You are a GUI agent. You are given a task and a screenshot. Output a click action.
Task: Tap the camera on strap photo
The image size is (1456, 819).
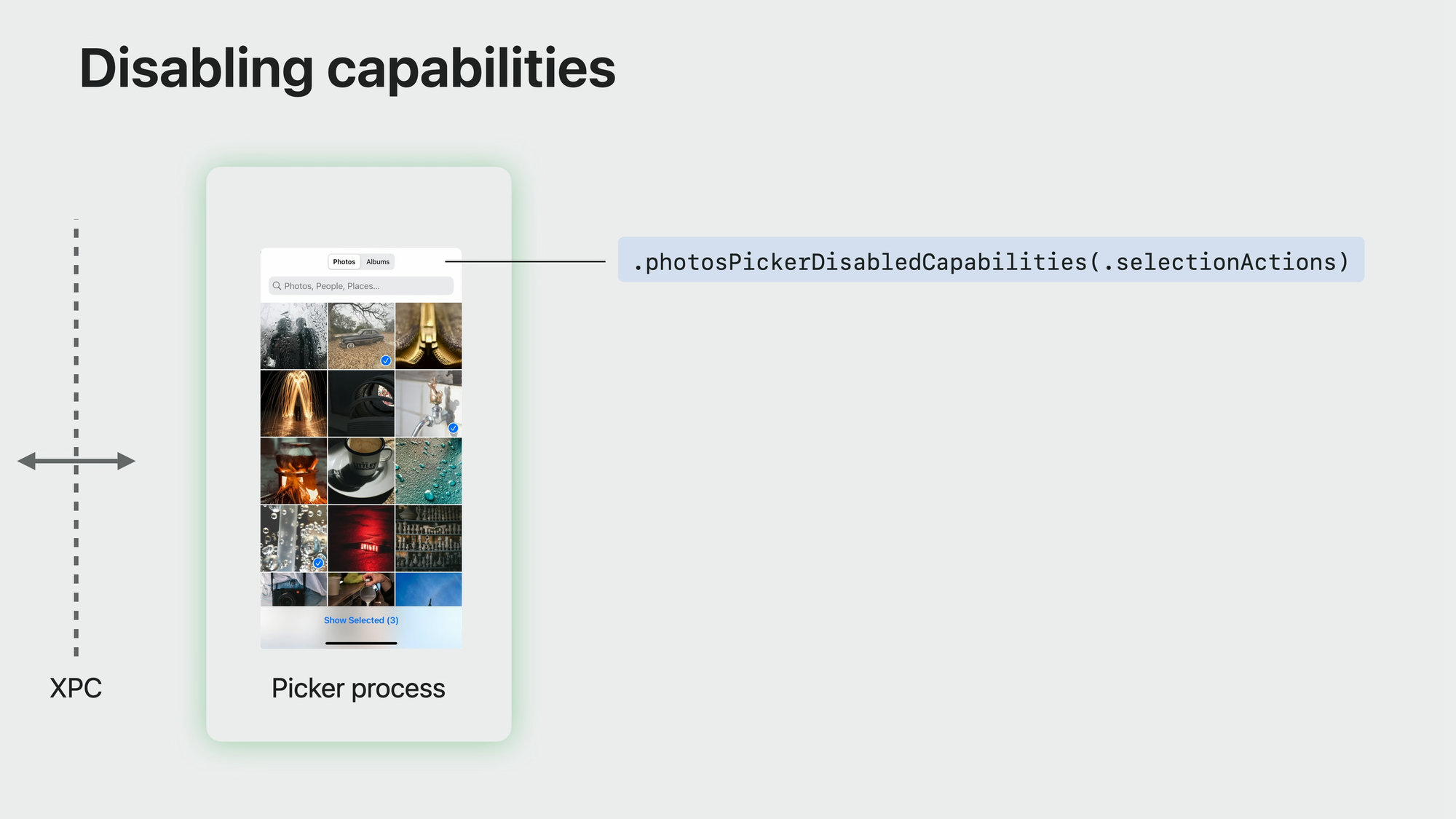[293, 589]
